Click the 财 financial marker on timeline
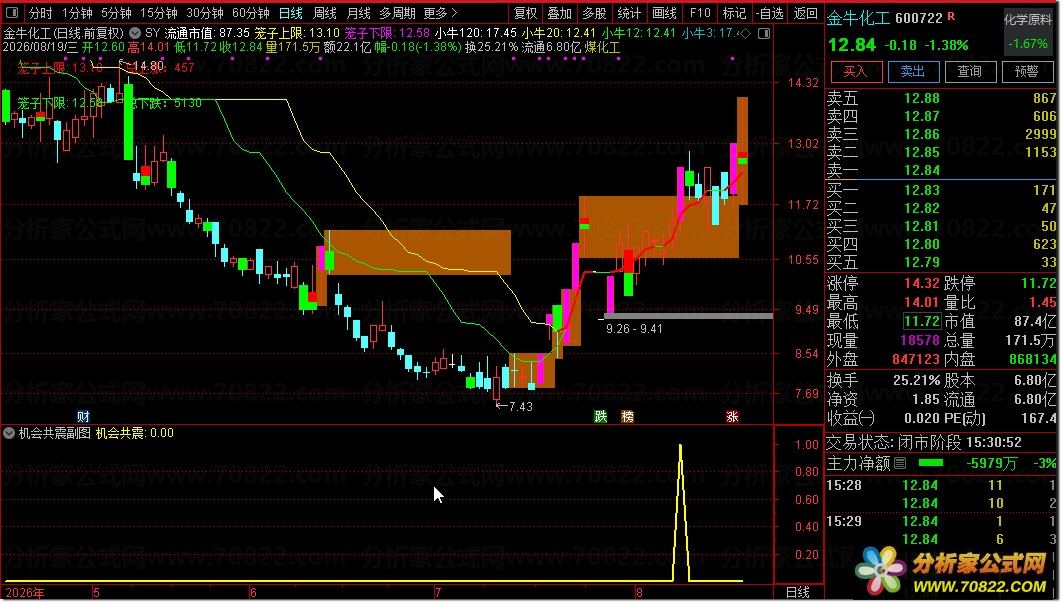The image size is (1063, 603). click(x=83, y=416)
